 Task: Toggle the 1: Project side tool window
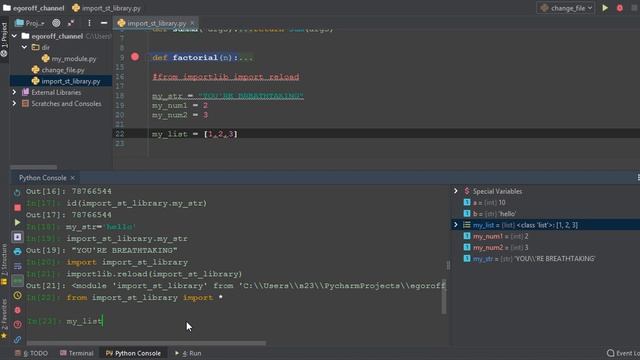point(4,39)
